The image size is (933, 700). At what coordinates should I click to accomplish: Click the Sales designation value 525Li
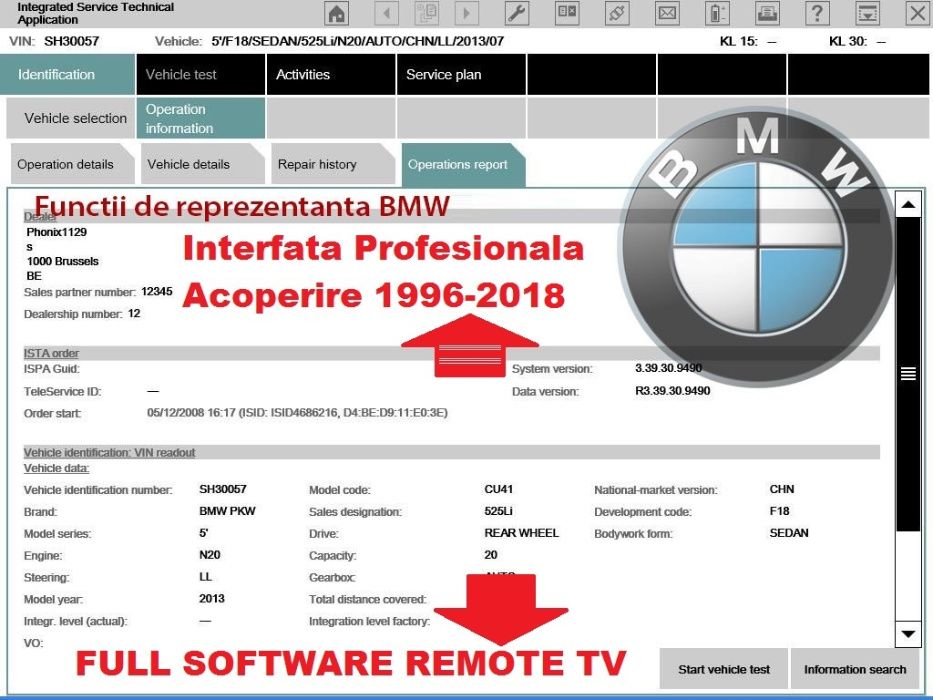coord(499,511)
